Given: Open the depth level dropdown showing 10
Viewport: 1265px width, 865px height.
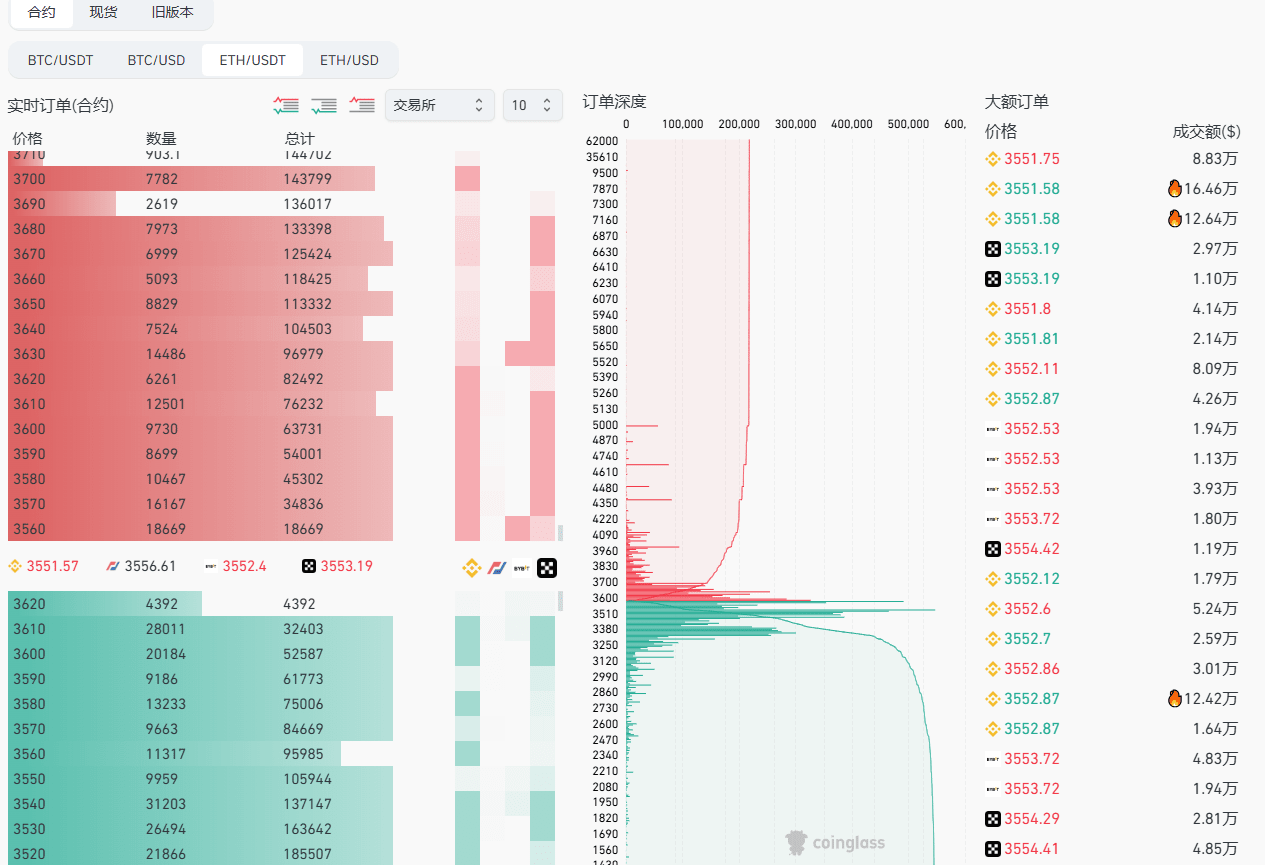Looking at the screenshot, I should click(532, 105).
